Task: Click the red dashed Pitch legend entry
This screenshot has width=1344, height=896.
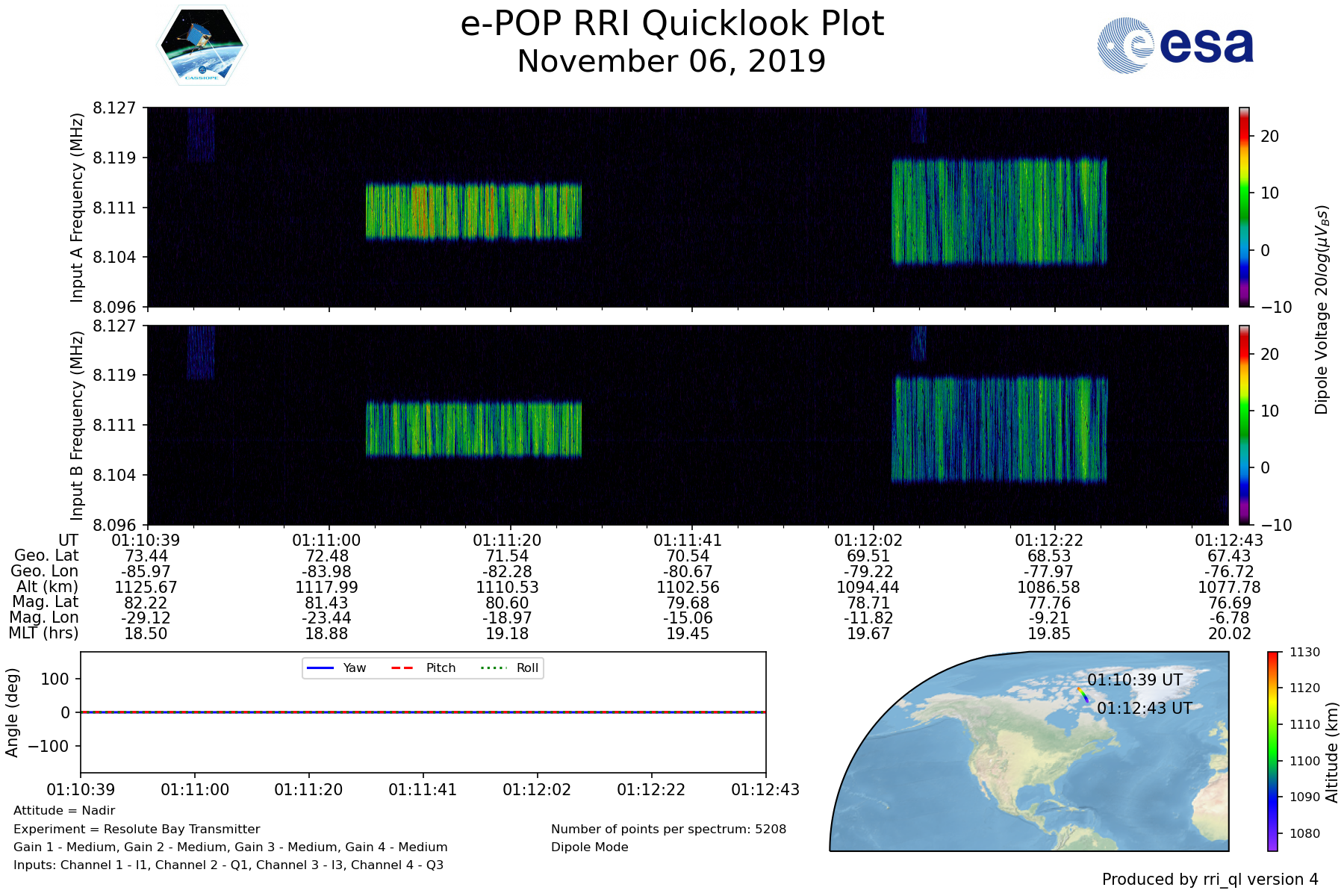Action: 423,668
